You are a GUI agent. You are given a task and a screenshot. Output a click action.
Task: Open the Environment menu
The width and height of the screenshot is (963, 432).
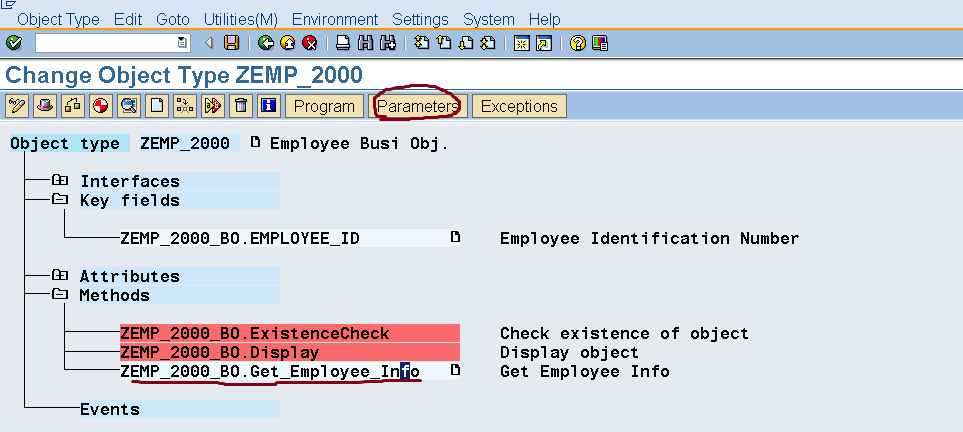click(x=335, y=20)
